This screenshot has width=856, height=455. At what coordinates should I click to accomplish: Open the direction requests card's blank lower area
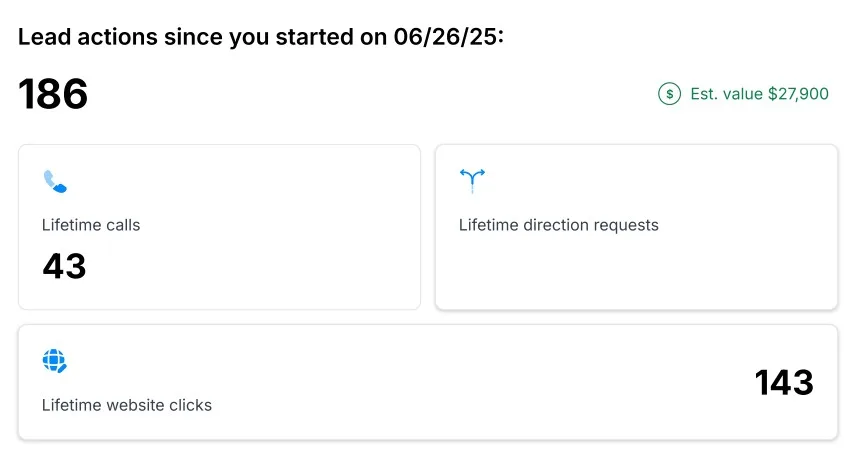(x=636, y=275)
